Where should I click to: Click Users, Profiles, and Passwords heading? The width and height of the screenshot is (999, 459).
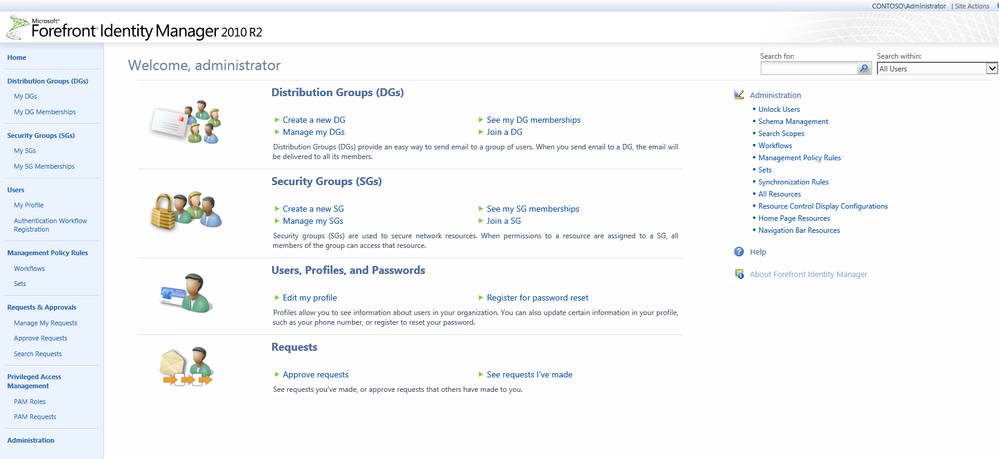tap(348, 270)
